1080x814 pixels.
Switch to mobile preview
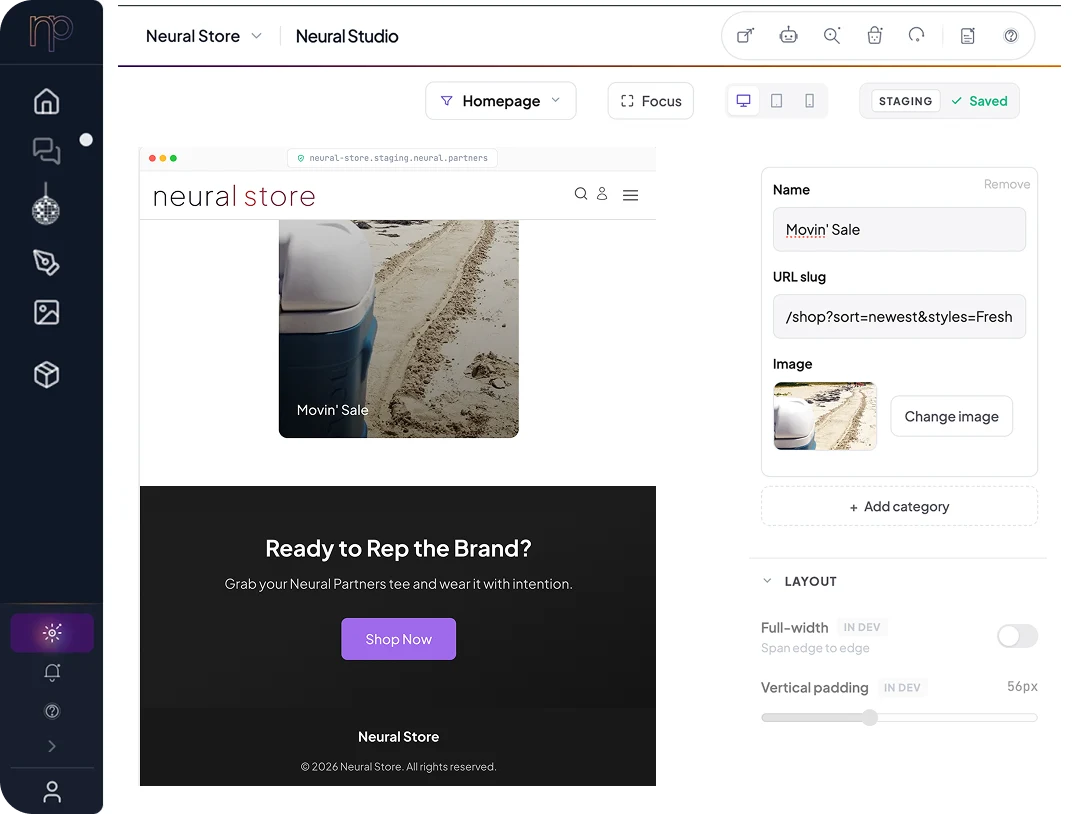tap(809, 101)
